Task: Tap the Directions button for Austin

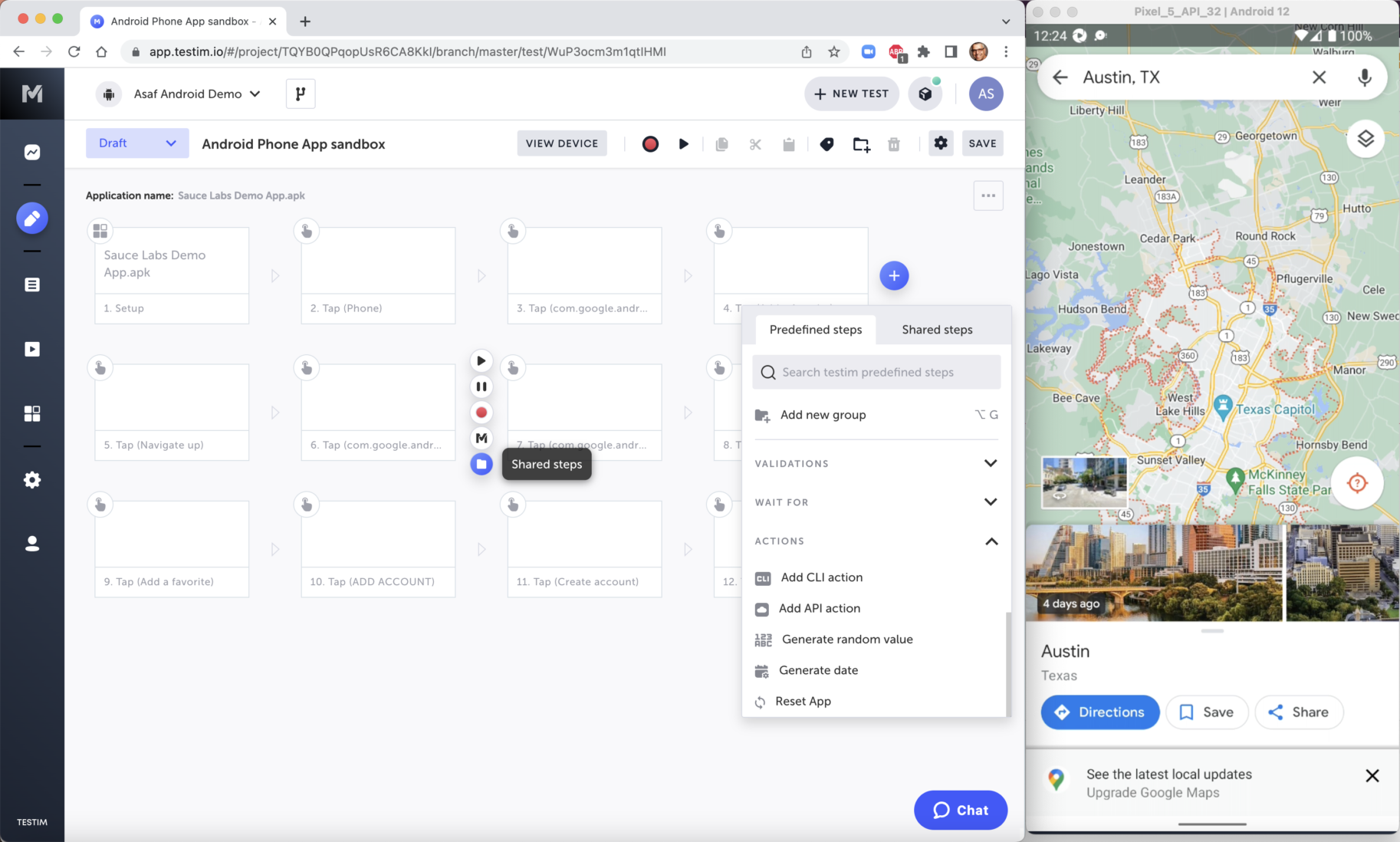Action: 1099,712
